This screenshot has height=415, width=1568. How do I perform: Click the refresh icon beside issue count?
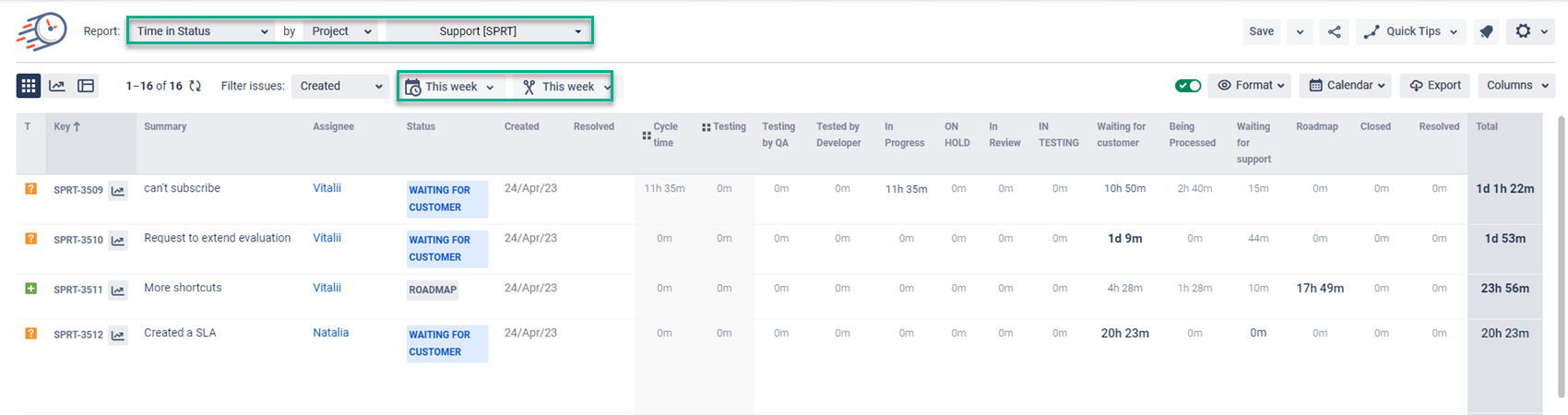195,86
